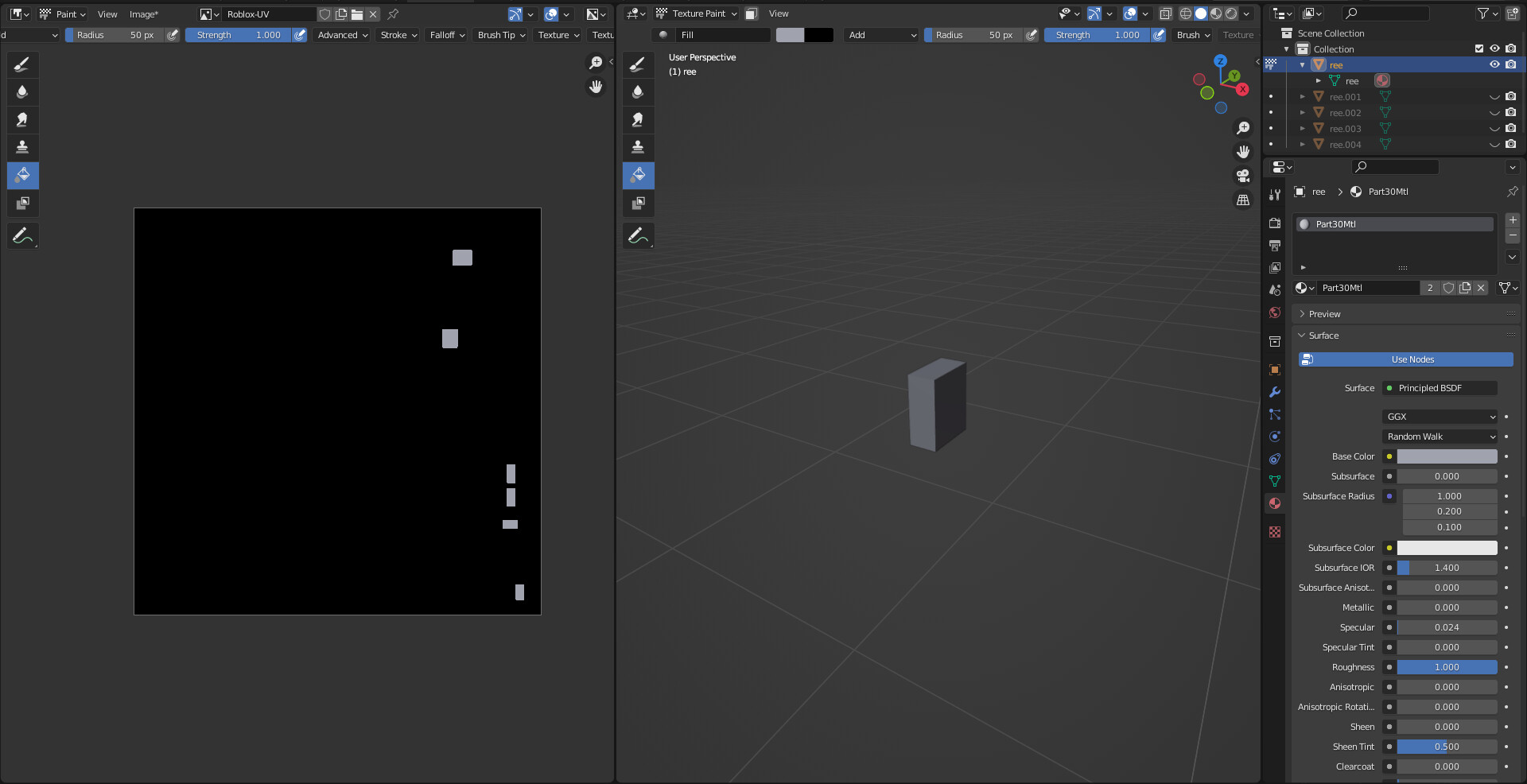This screenshot has height=784, width=1527.
Task: Open the Paint menu
Action: [x=68, y=14]
